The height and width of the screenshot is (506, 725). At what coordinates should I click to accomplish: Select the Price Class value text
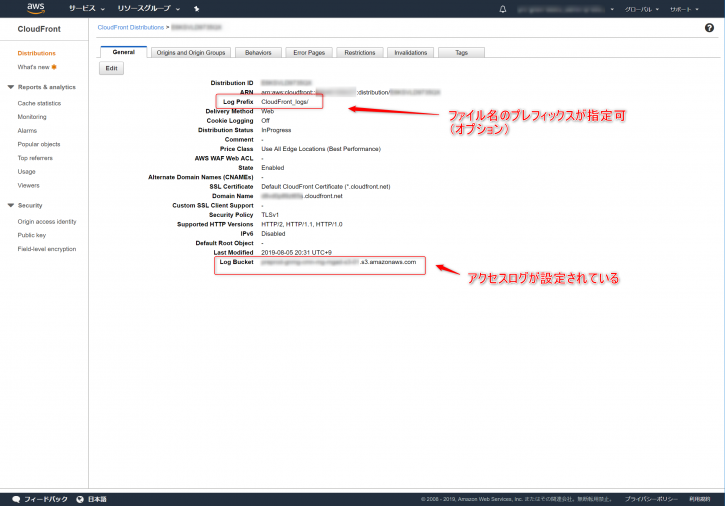tap(321, 149)
